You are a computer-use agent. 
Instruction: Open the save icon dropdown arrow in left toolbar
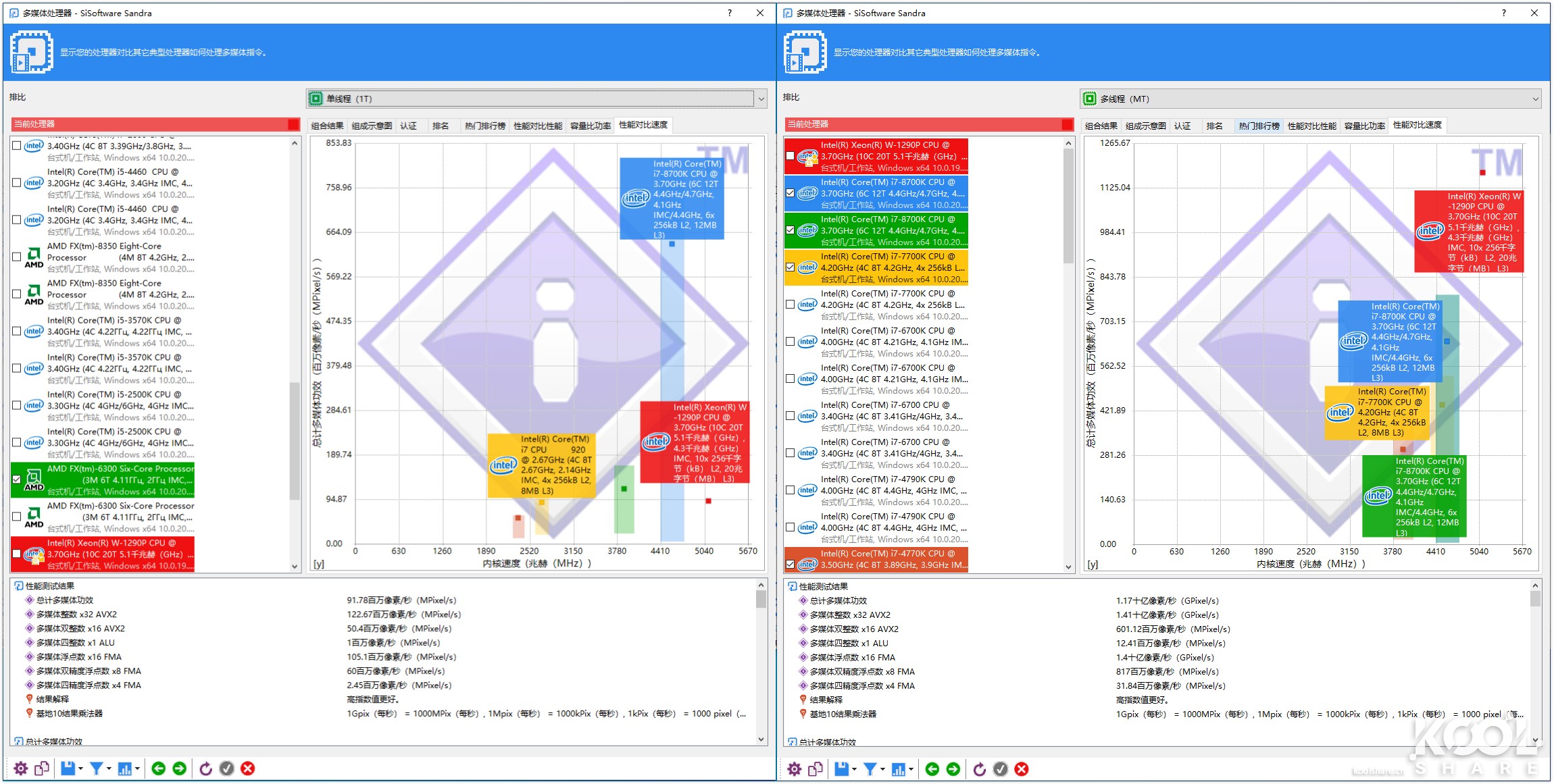[80, 769]
